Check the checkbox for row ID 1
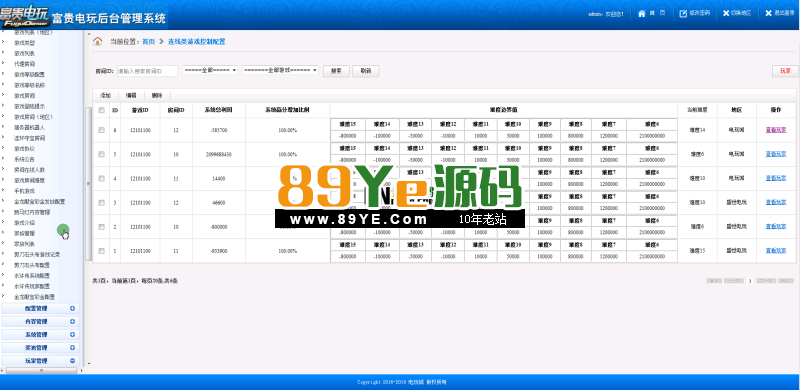The image size is (800, 390). 102,251
